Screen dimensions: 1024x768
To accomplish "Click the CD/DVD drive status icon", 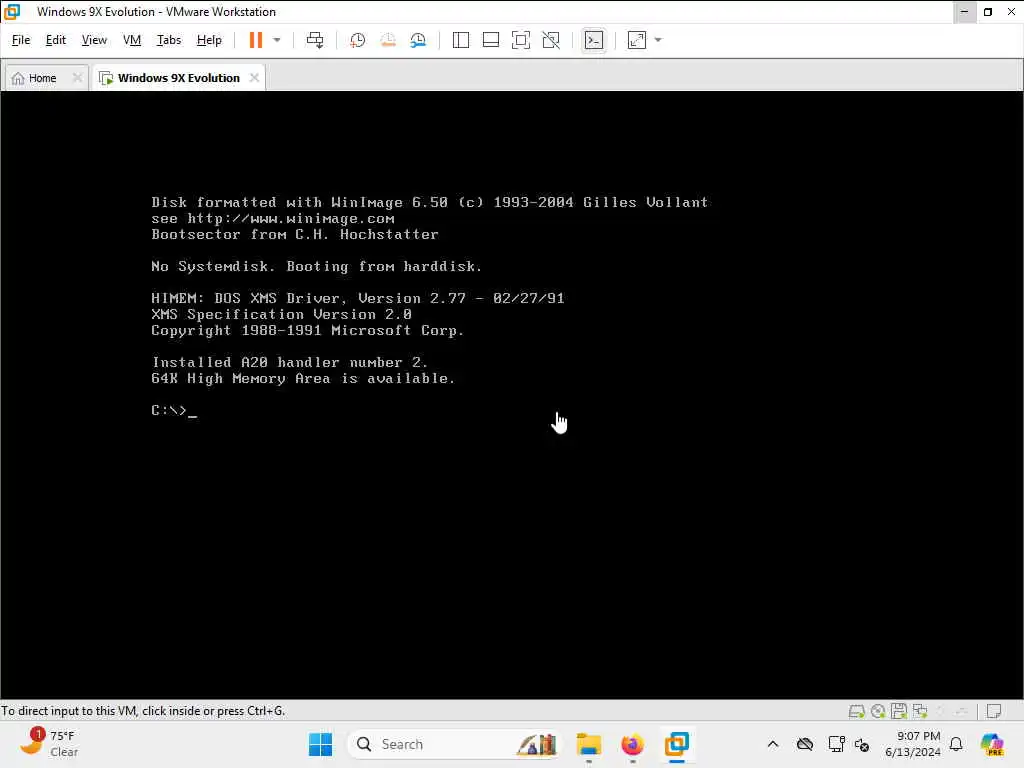I will tap(878, 711).
